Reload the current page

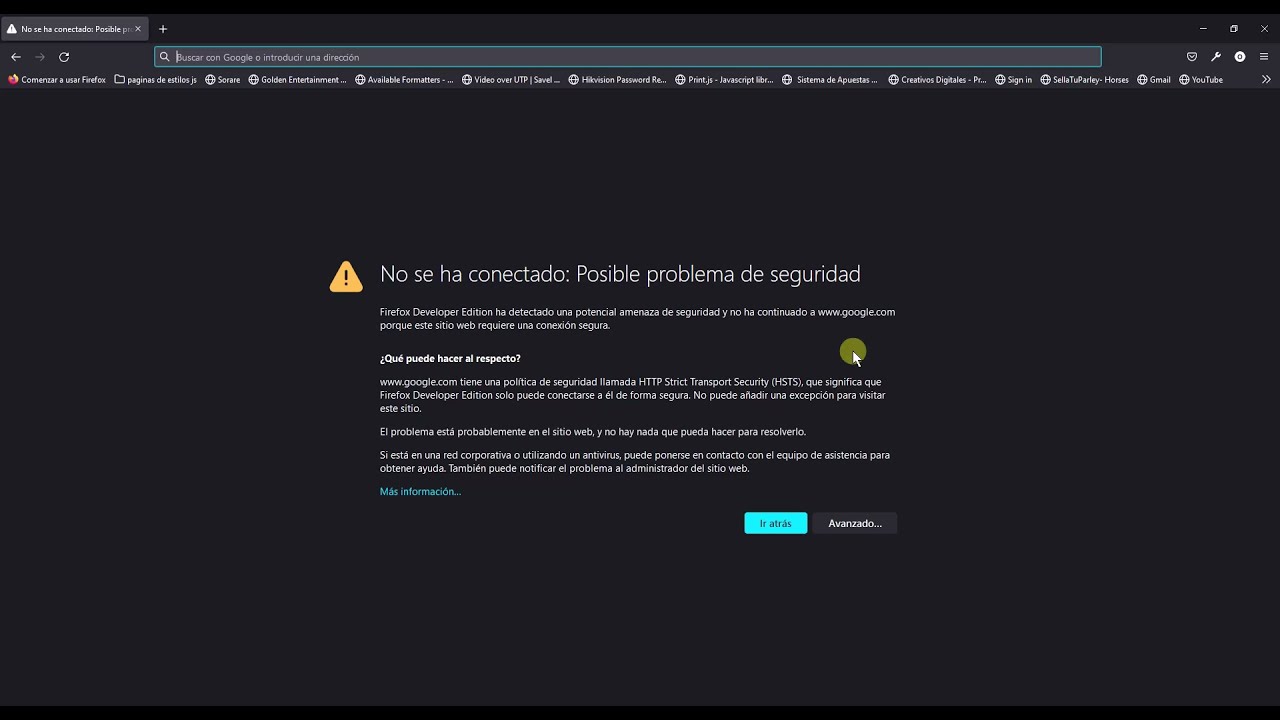64,57
